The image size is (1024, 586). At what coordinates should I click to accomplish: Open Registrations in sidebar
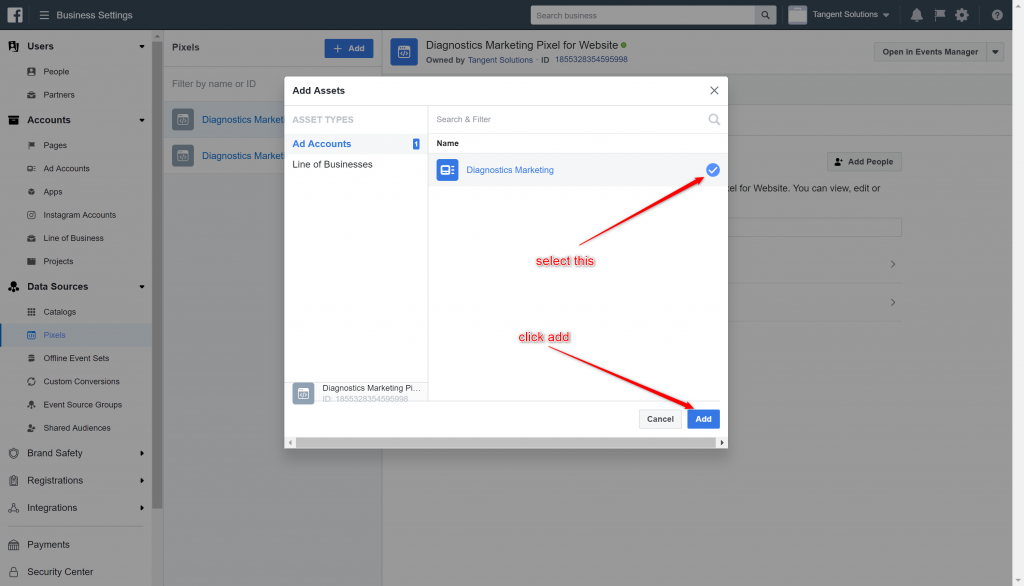(x=55, y=481)
